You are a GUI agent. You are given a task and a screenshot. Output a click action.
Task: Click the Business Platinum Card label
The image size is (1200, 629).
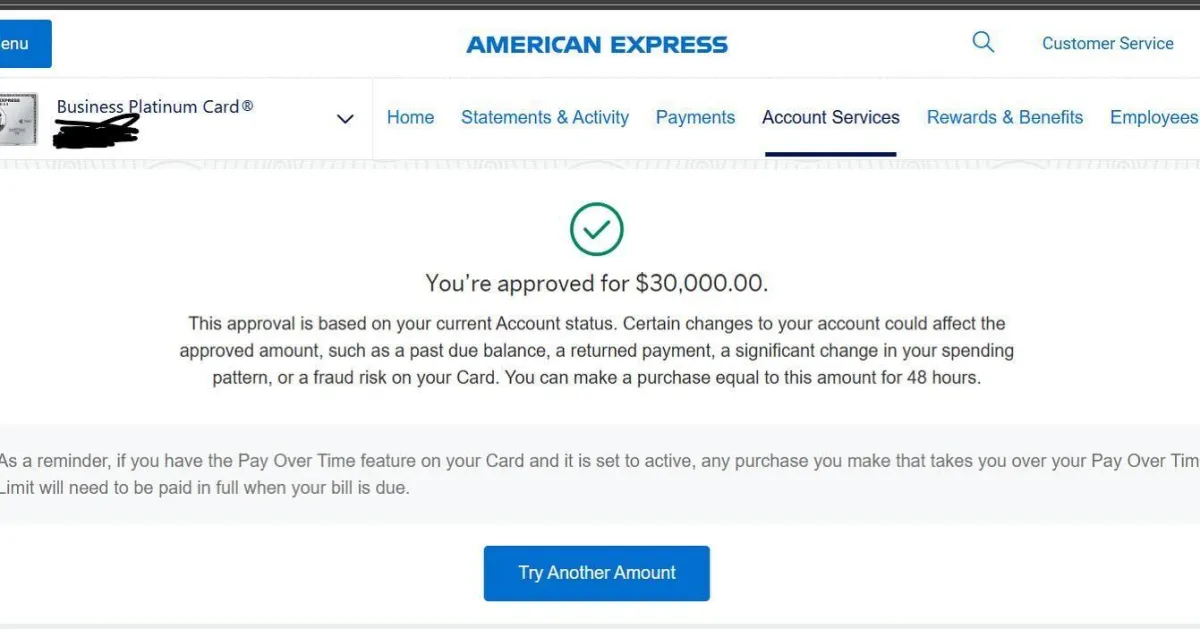pyautogui.click(x=155, y=106)
